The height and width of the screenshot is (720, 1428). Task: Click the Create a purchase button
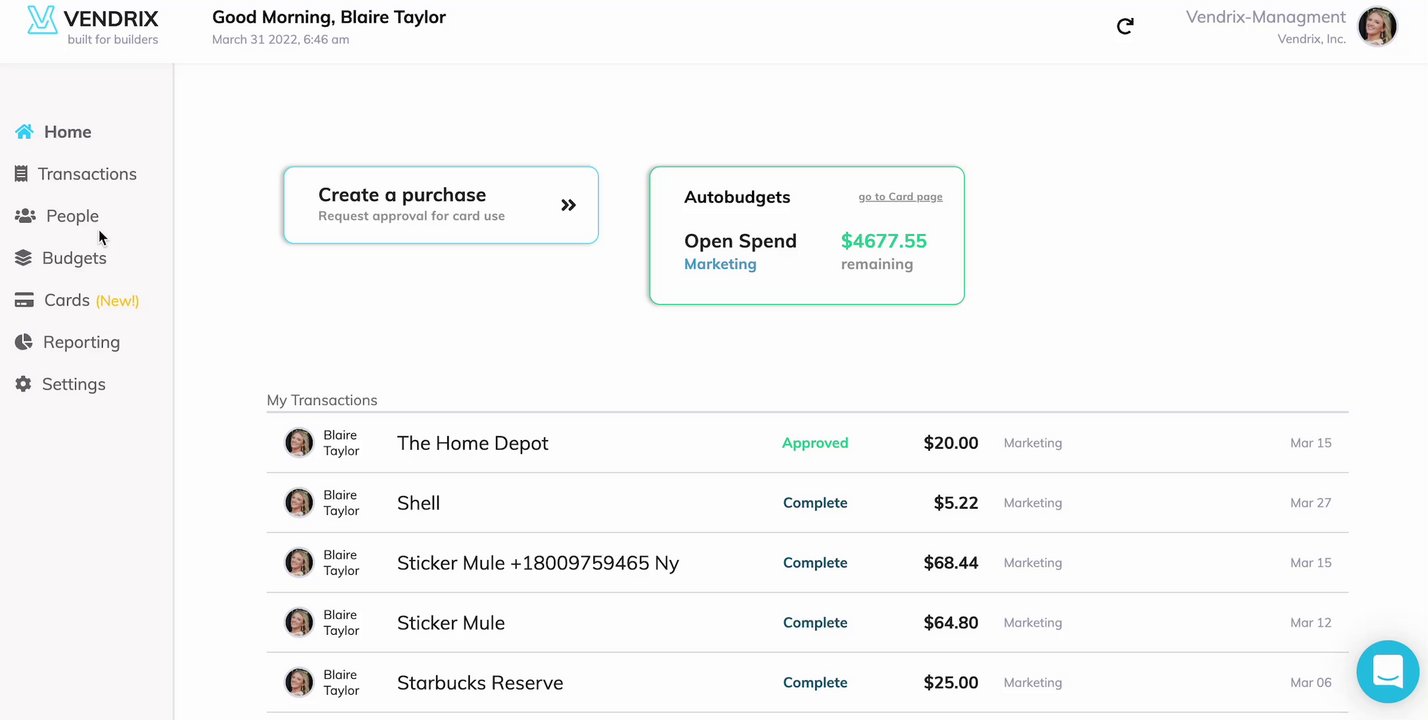point(440,205)
